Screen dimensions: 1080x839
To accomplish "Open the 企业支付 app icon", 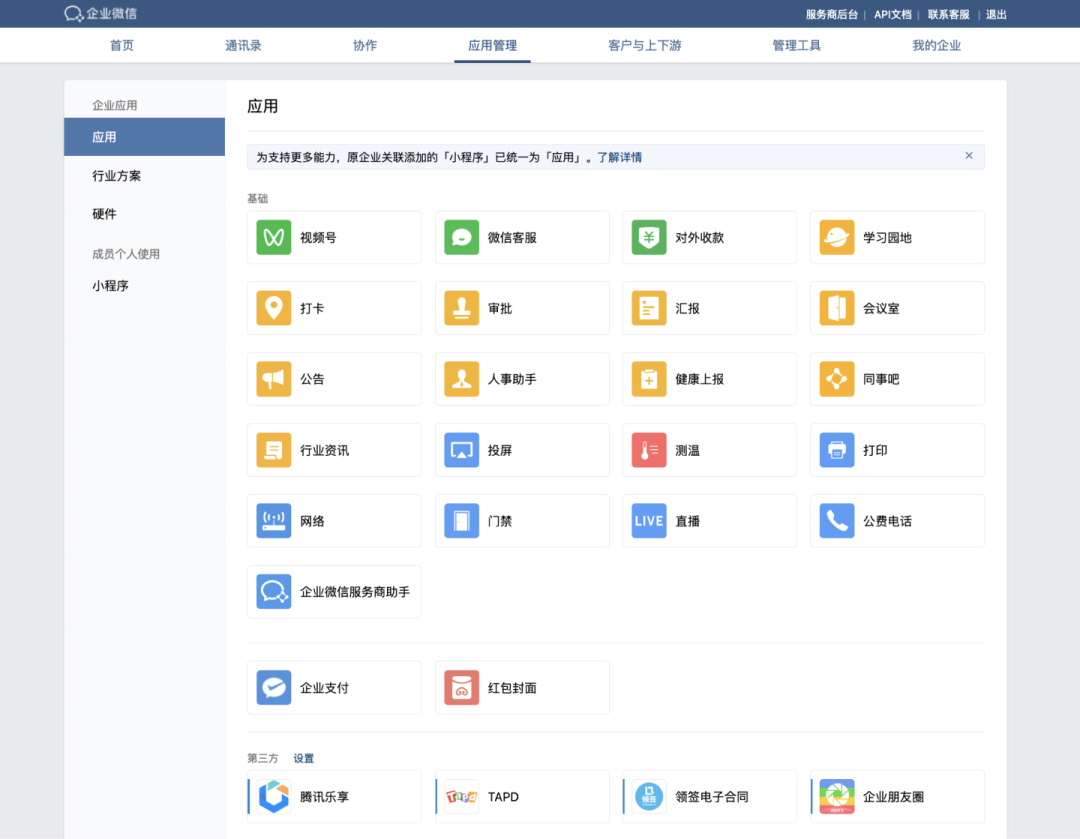I will point(274,688).
